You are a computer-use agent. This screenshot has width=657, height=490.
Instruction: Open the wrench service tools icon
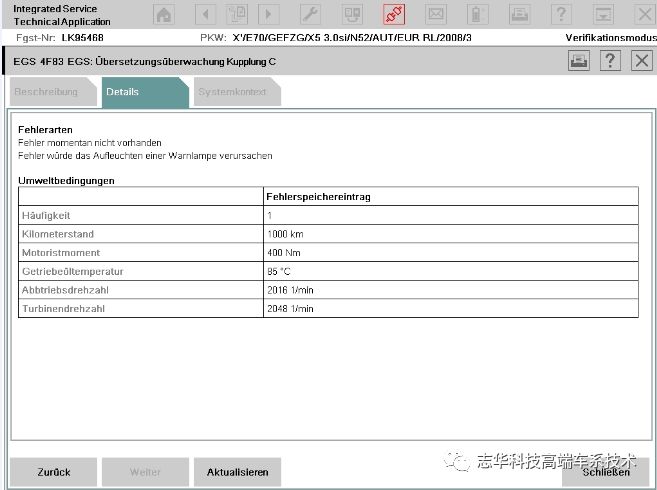[x=310, y=14]
